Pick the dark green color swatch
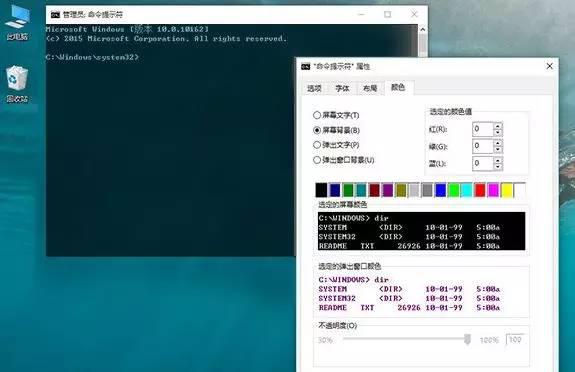 (x=348, y=190)
